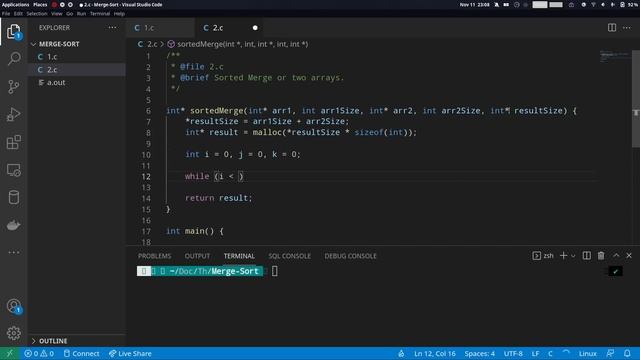Open the Run menu
The height and width of the screenshot is (360, 640).
coord(81,13)
